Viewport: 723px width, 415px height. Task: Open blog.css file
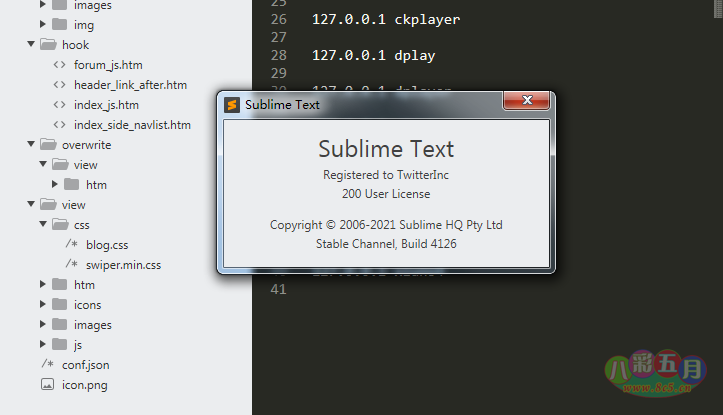[107, 245]
